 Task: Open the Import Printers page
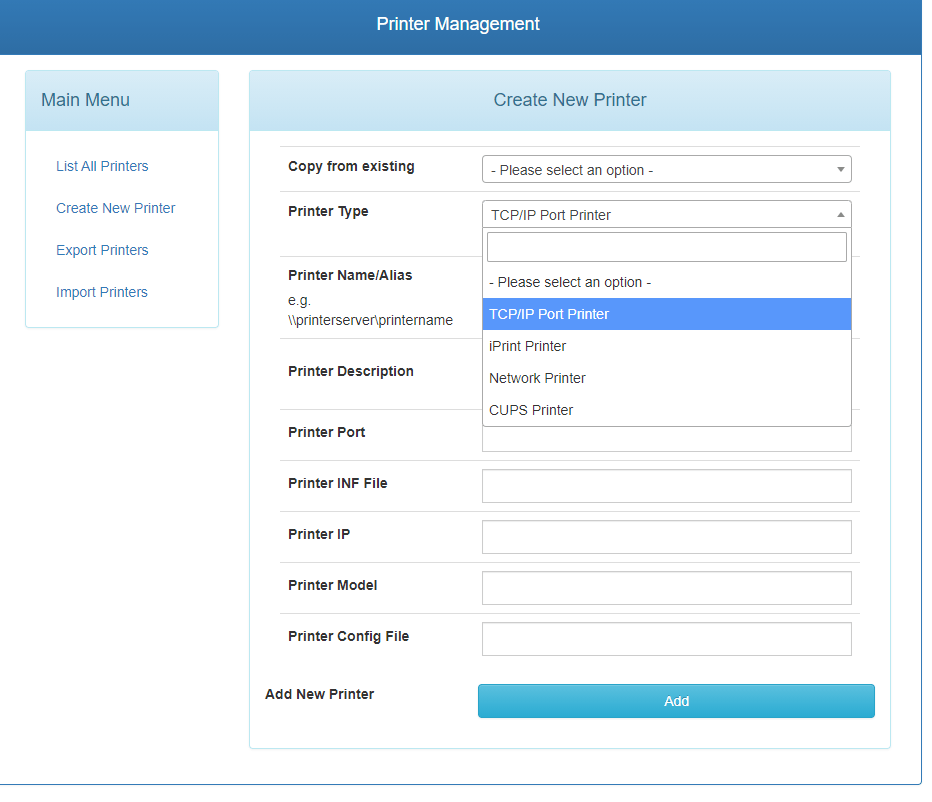pos(101,292)
